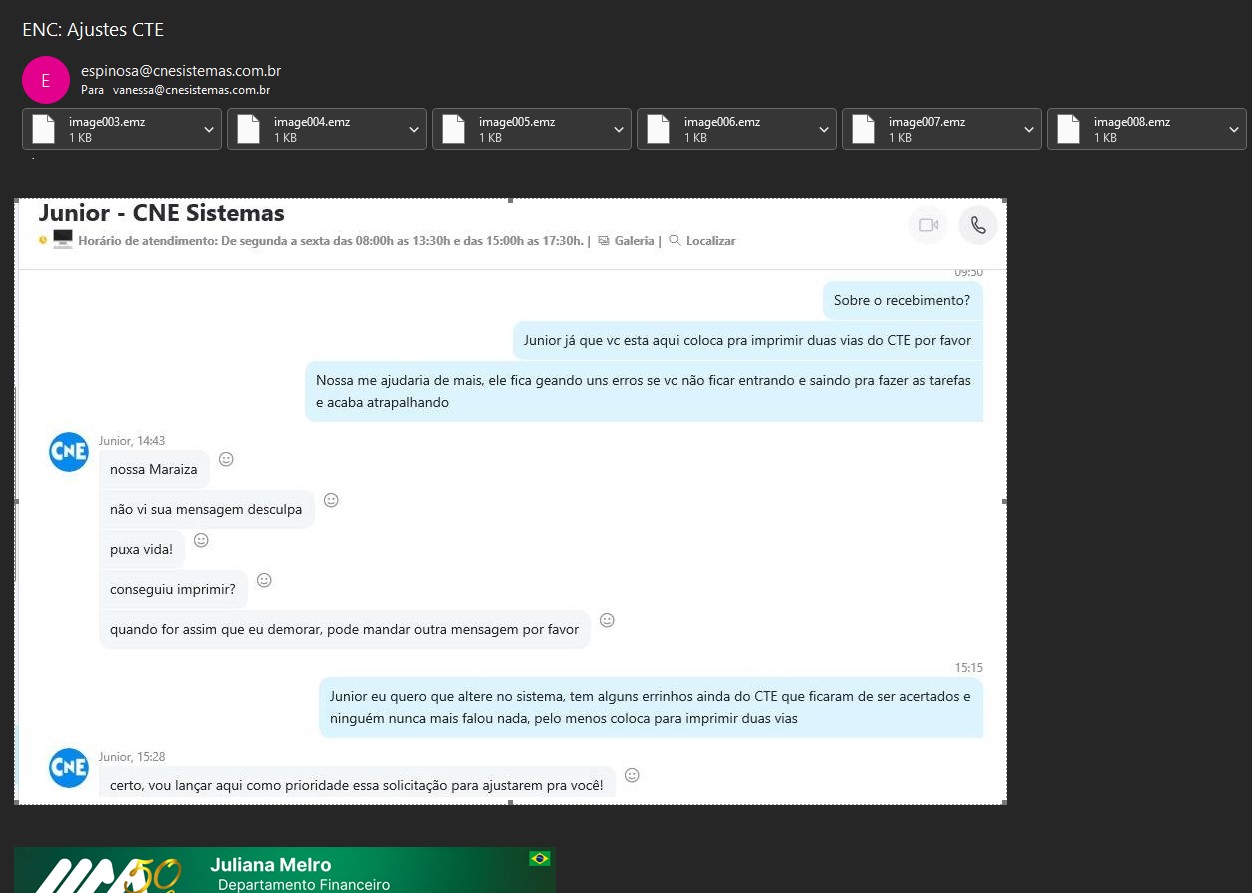Screen dimensions: 1252x893
Task: Click the file icon of image003.emz
Action: pyautogui.click(x=44, y=129)
